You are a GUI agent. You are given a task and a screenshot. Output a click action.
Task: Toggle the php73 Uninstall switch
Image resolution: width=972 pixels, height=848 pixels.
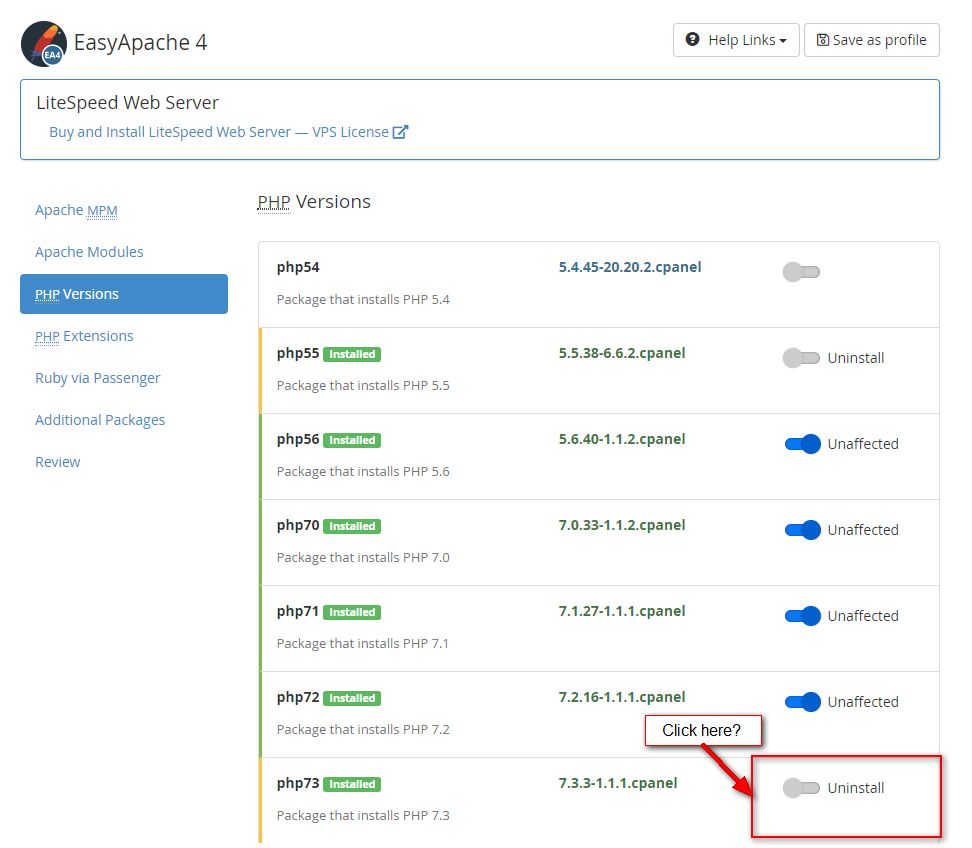(801, 788)
